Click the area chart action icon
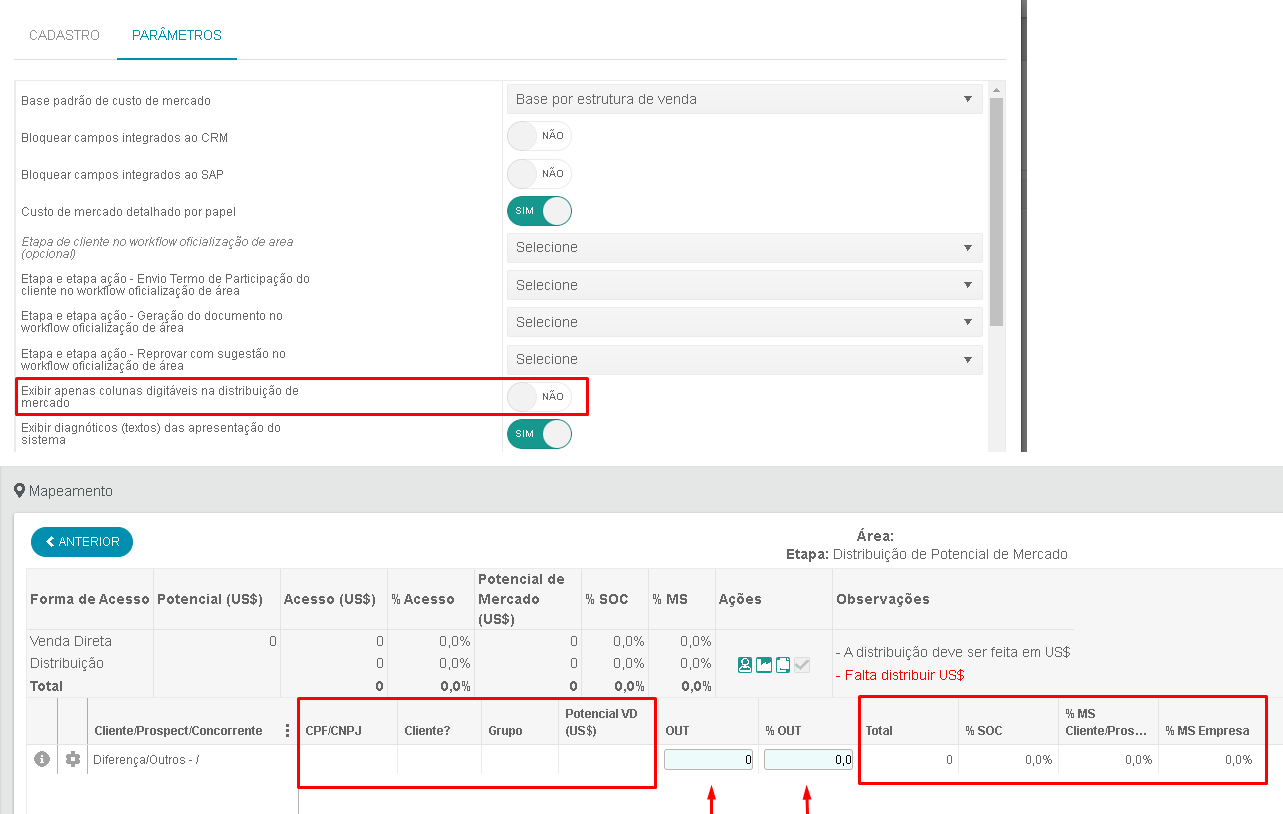Image resolution: width=1283 pixels, height=814 pixels. 764,665
